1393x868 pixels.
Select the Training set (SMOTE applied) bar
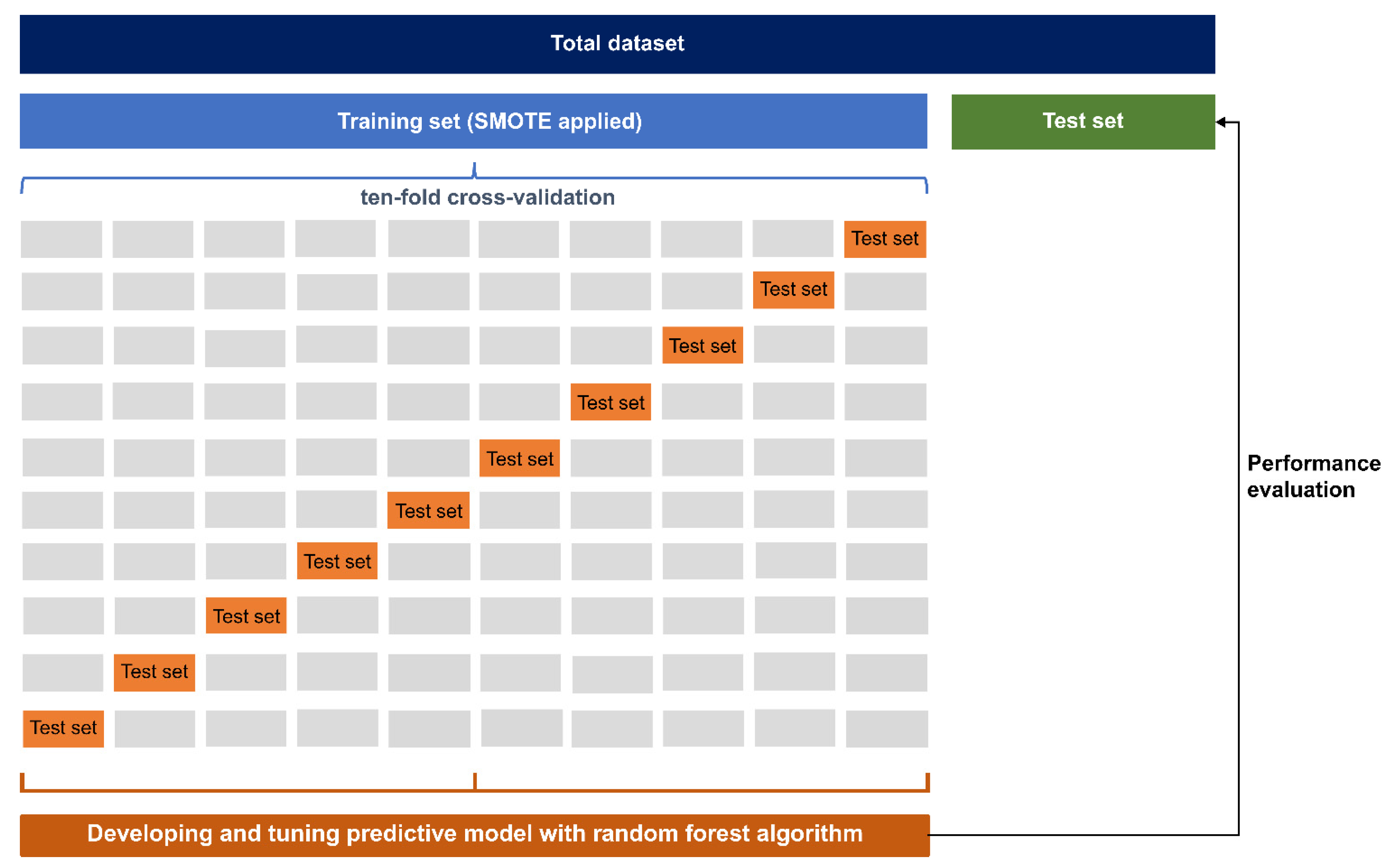point(473,121)
